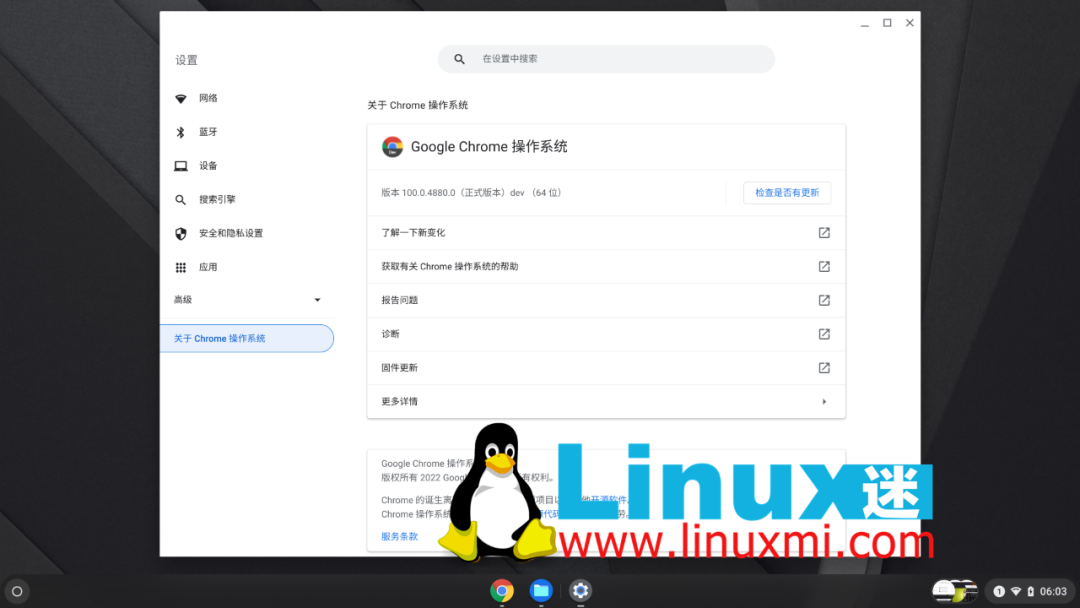Viewport: 1080px width, 608px height.
Task: Click the external link icon beside 了解一下新变化
Action: click(x=823, y=232)
